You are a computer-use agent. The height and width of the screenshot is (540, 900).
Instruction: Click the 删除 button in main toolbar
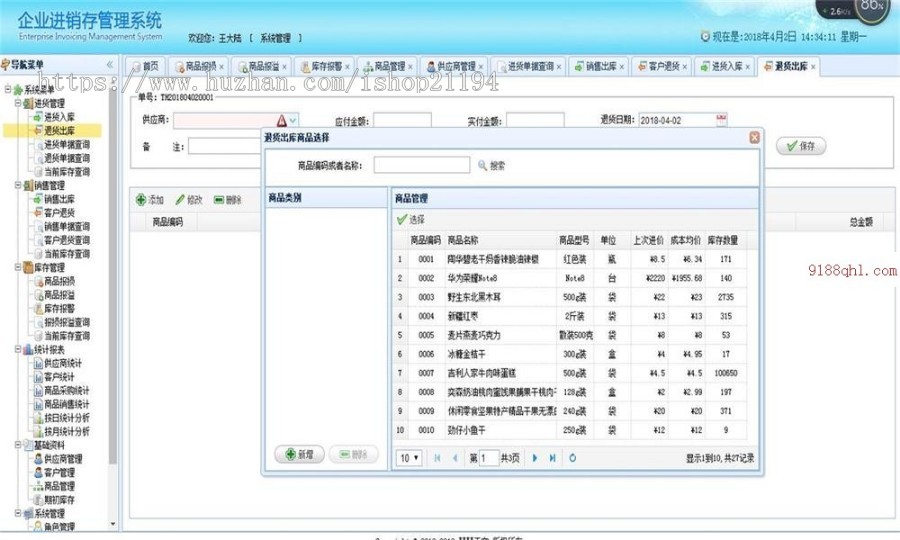tap(228, 200)
